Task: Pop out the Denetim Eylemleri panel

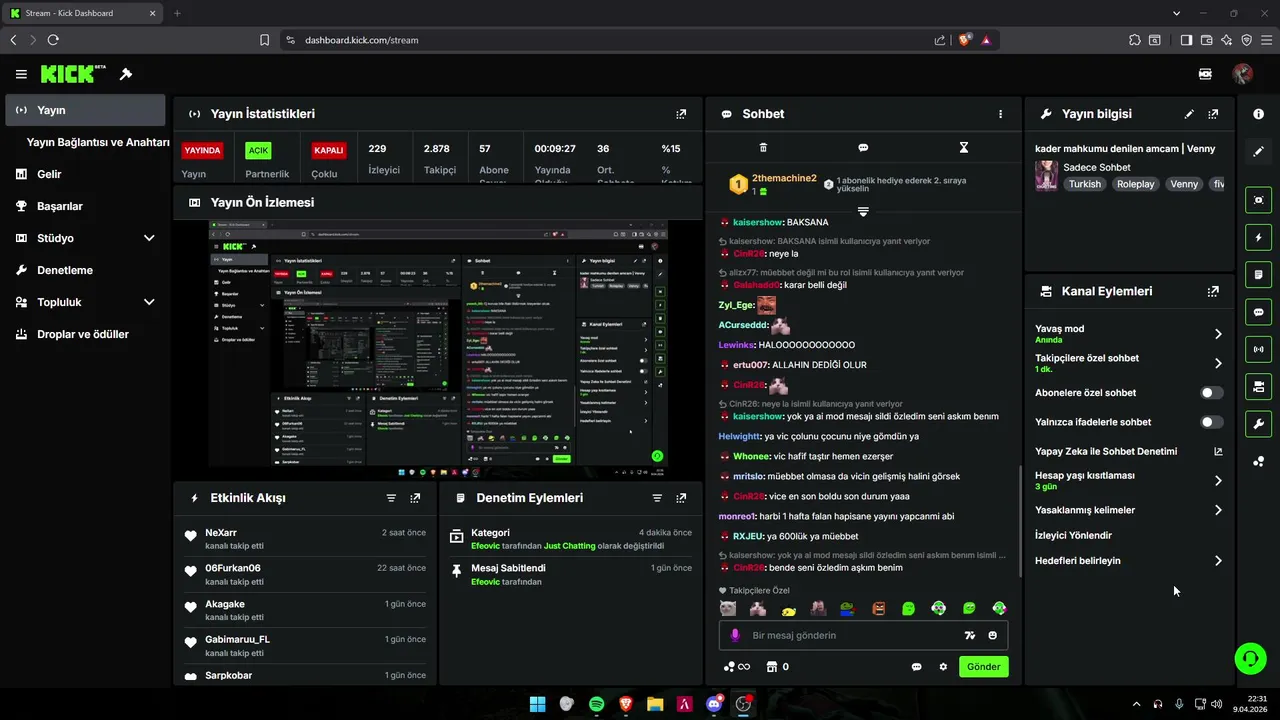Action: (x=681, y=498)
